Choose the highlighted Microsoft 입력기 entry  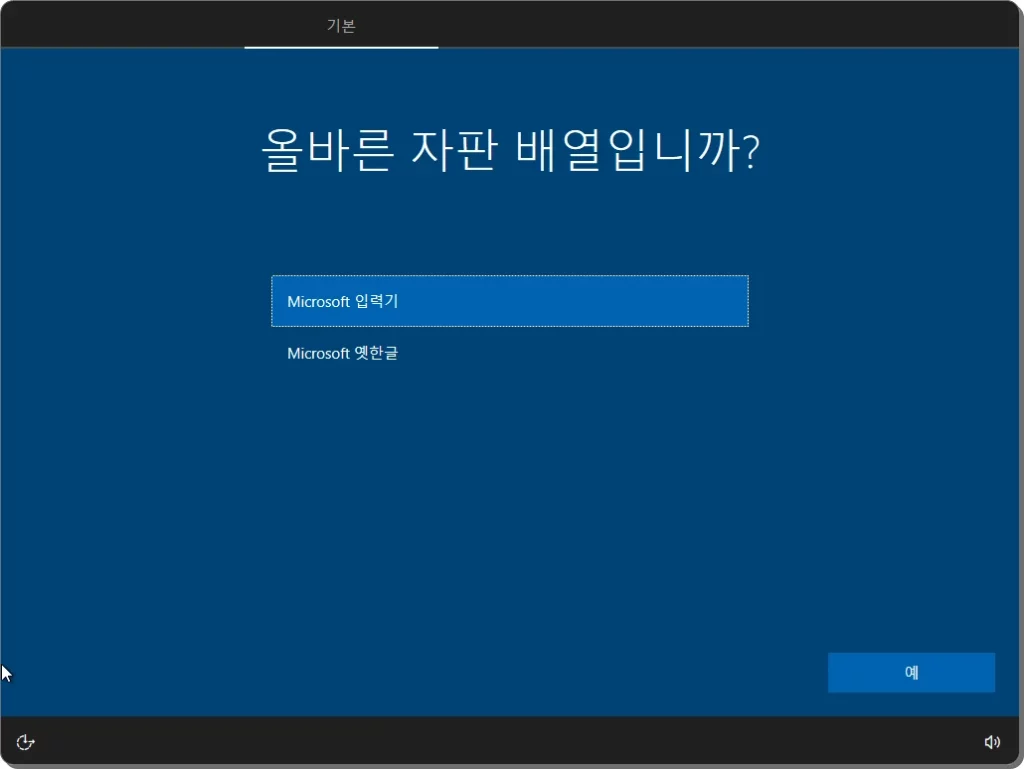point(509,301)
